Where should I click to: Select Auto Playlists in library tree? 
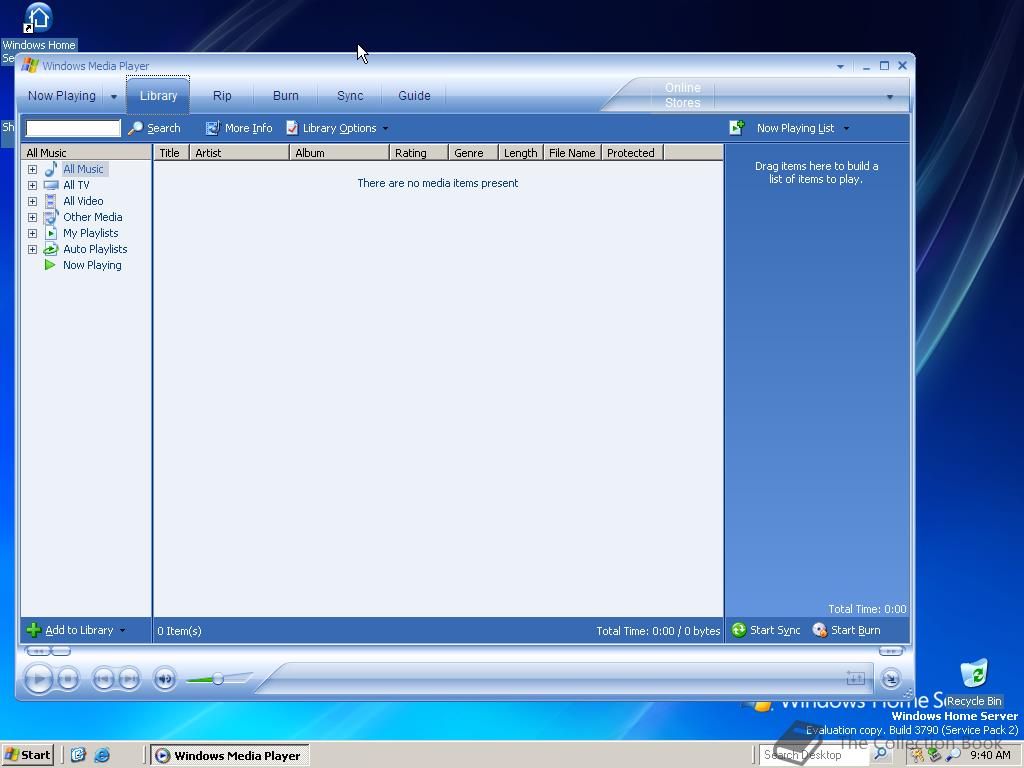(x=95, y=249)
